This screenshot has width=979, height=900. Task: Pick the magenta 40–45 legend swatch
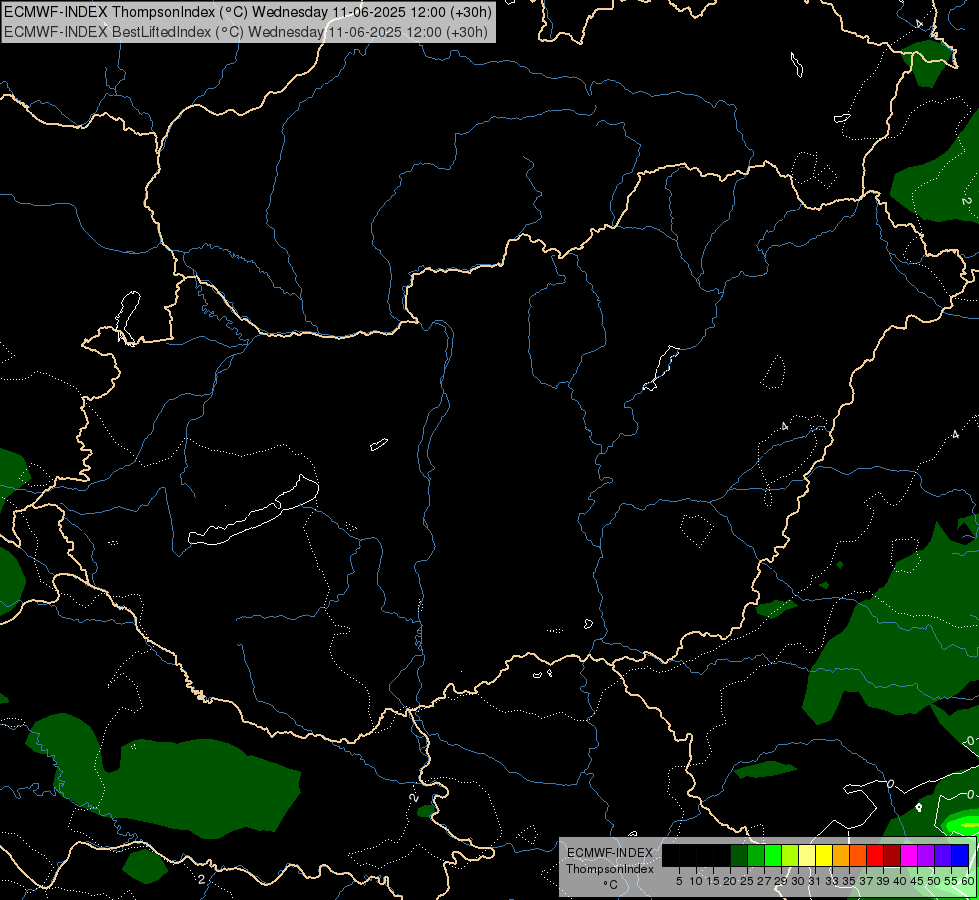point(909,855)
